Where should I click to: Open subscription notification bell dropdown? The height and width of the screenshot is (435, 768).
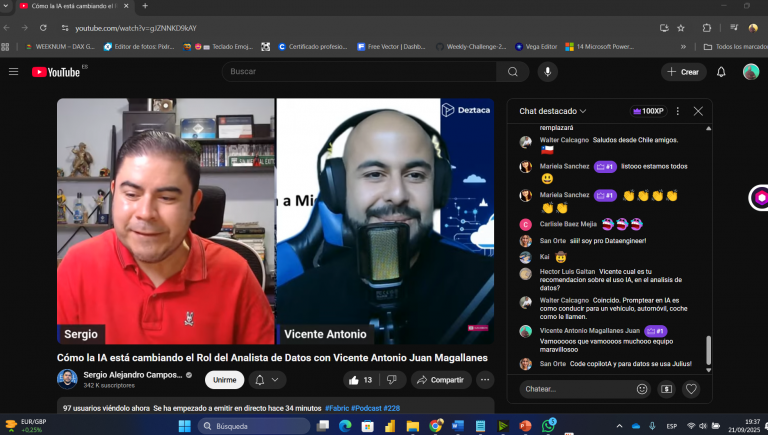265,380
